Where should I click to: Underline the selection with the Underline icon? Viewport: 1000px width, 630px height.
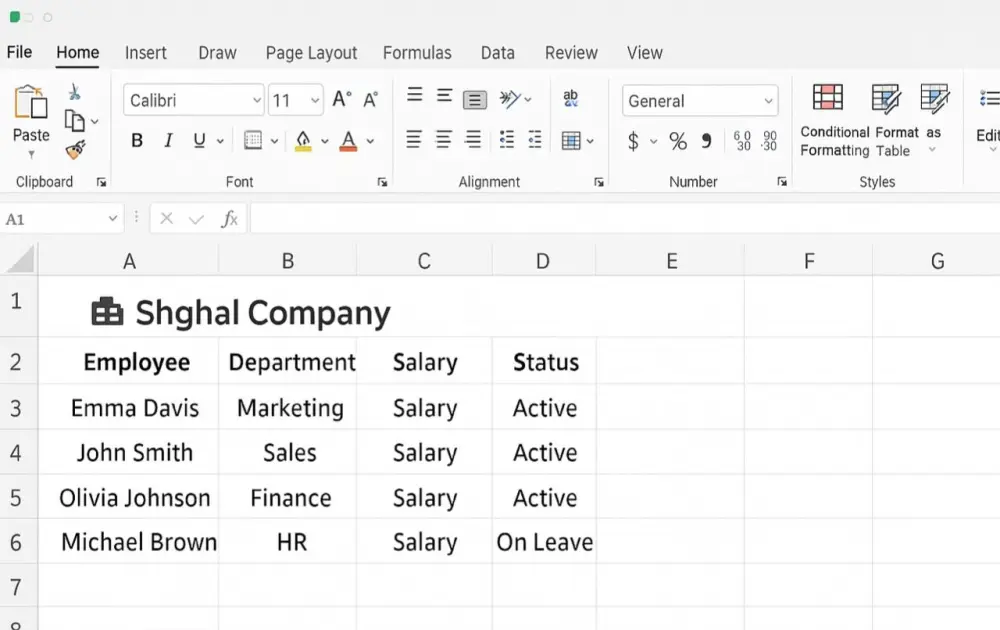[x=199, y=140]
